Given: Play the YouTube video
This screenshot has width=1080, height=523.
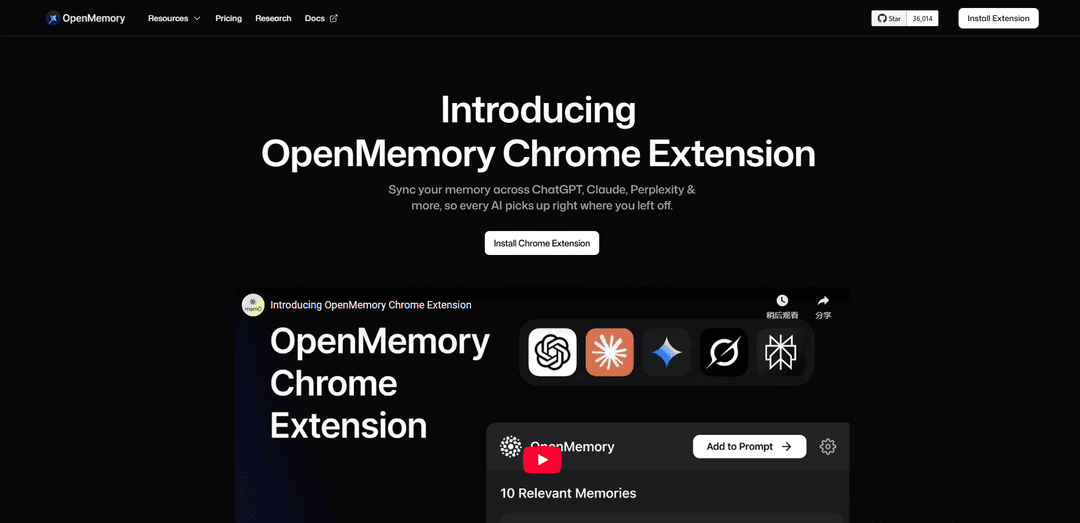Looking at the screenshot, I should click(x=542, y=460).
